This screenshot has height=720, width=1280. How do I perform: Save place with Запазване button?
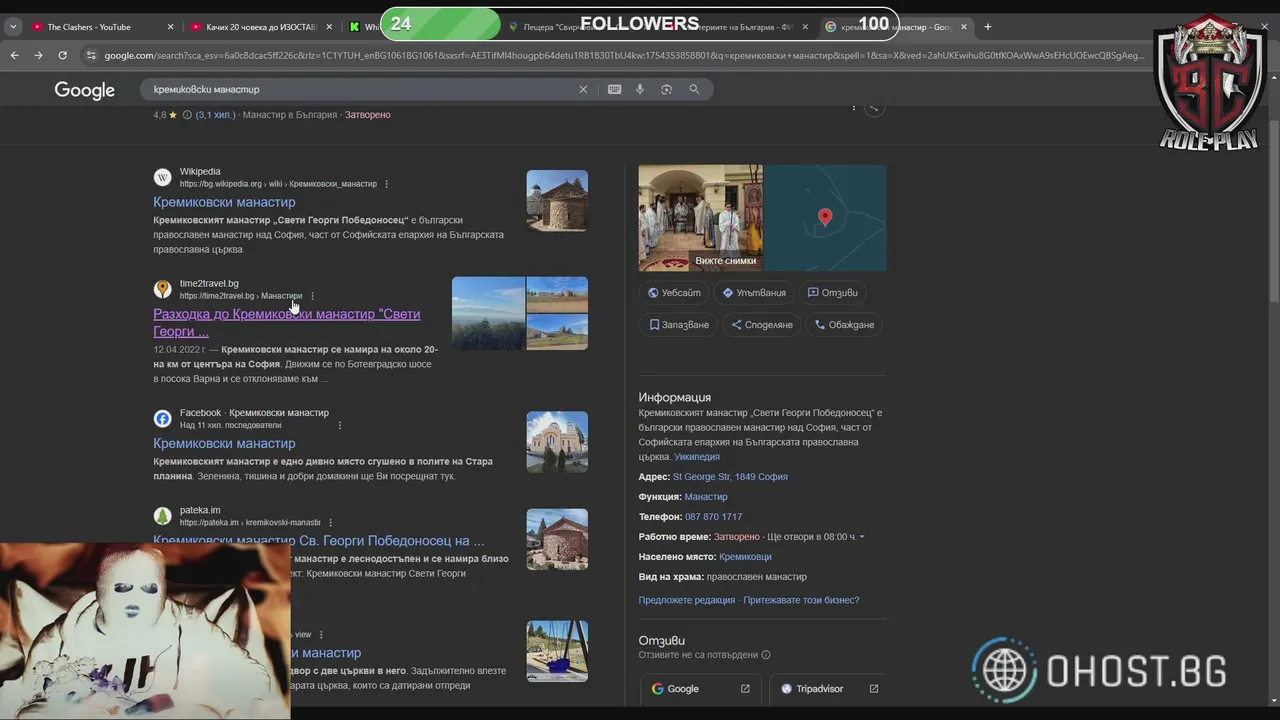679,325
